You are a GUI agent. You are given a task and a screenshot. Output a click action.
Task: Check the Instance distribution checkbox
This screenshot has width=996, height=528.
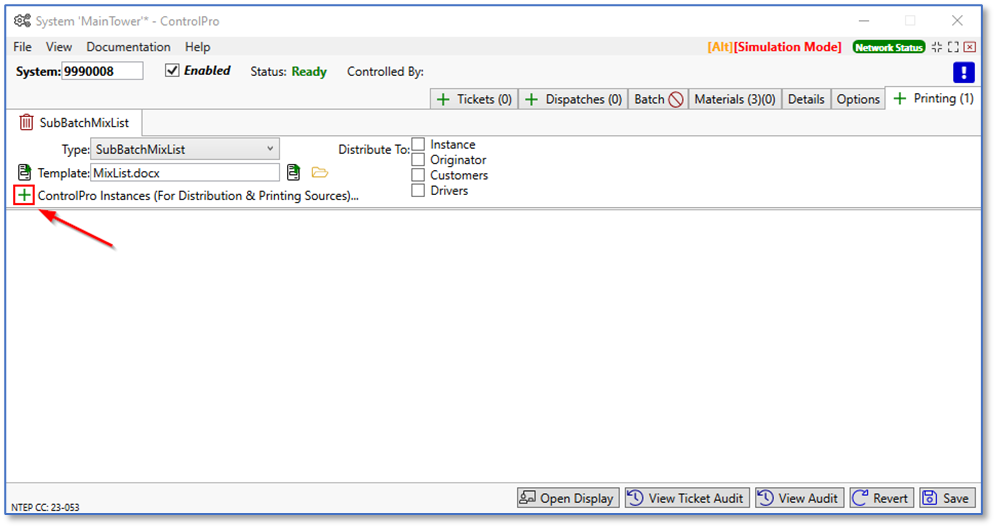[419, 145]
